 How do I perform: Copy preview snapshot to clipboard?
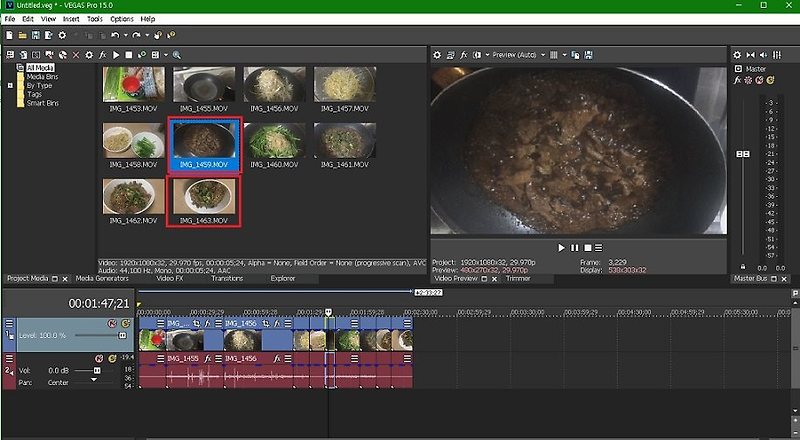(x=576, y=55)
